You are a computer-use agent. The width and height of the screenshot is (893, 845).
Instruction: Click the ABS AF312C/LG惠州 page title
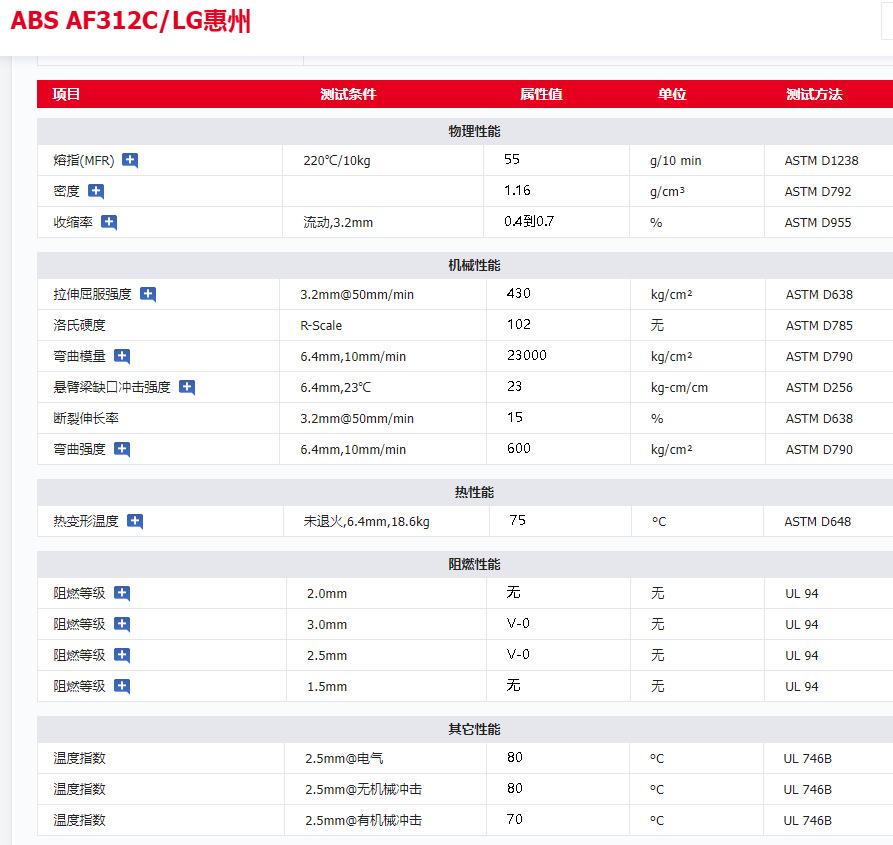click(x=130, y=21)
